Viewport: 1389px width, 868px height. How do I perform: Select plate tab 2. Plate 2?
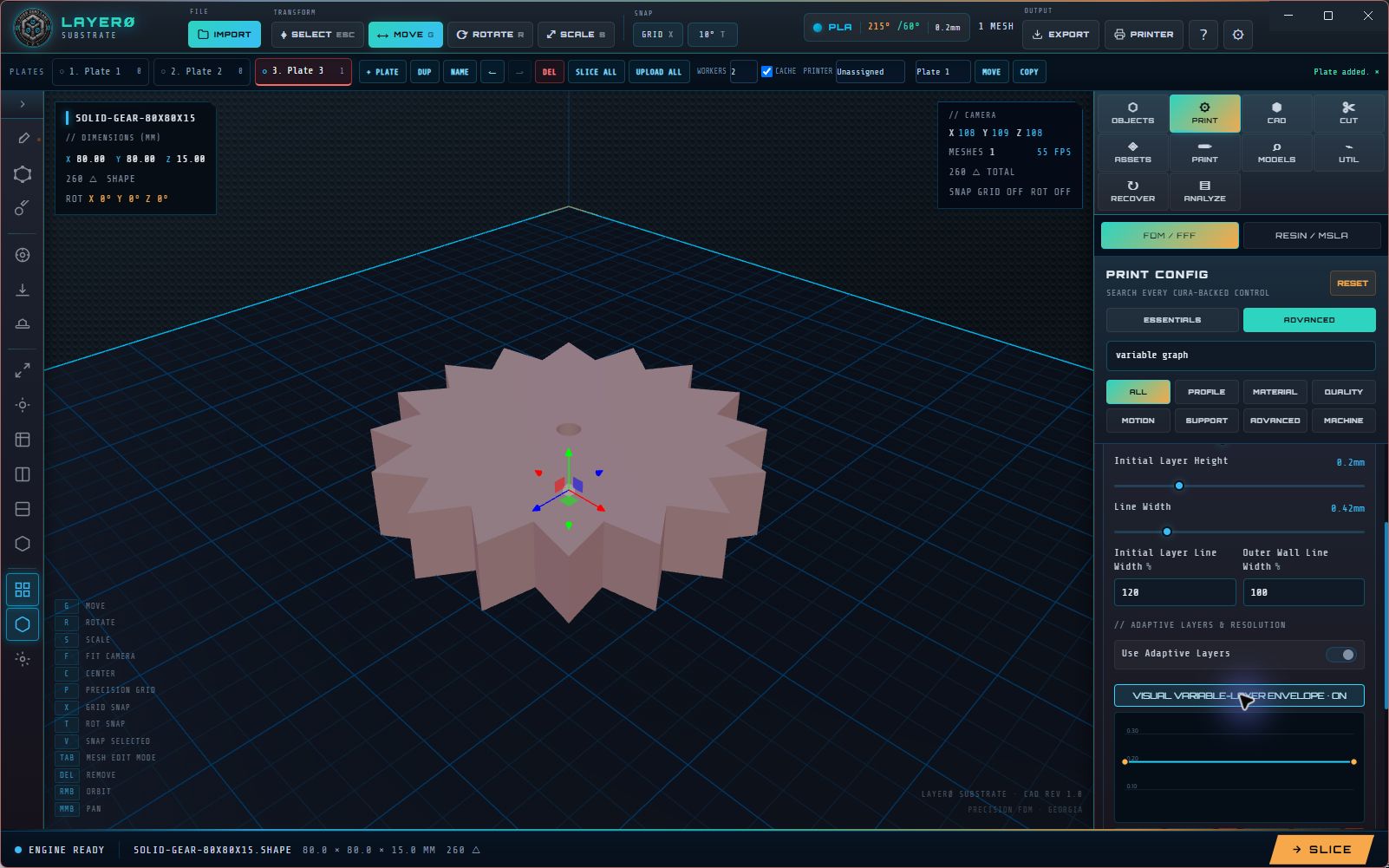pyautogui.click(x=202, y=72)
